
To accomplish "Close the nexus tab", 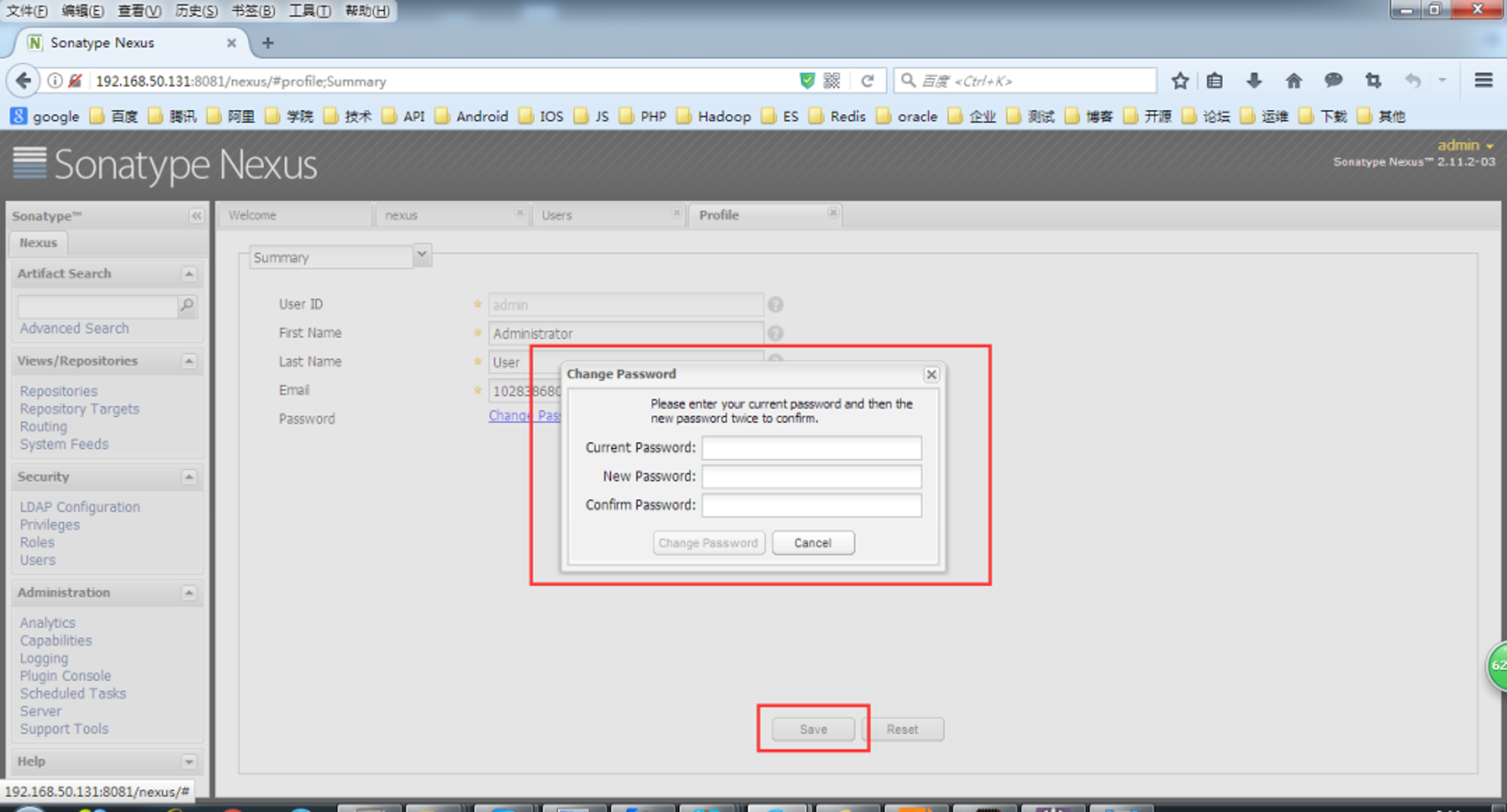I will (519, 213).
